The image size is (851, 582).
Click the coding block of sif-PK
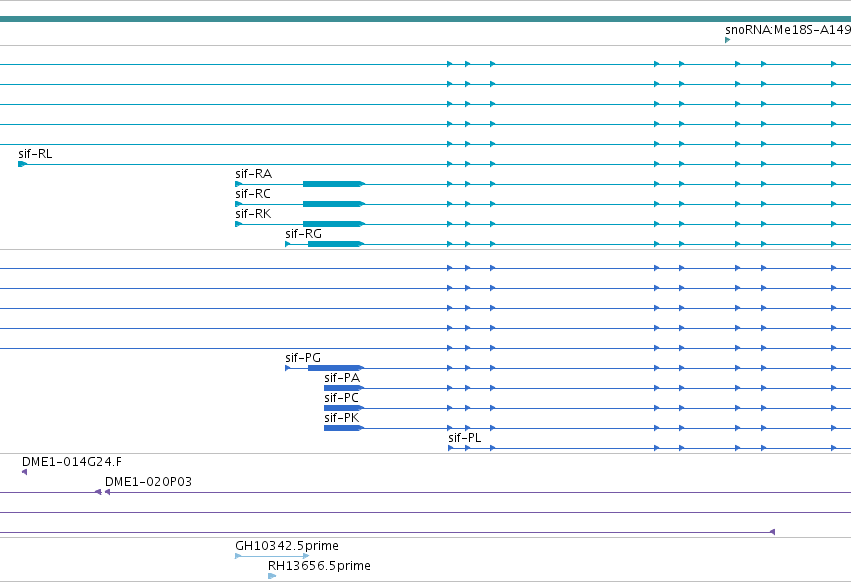click(x=342, y=428)
